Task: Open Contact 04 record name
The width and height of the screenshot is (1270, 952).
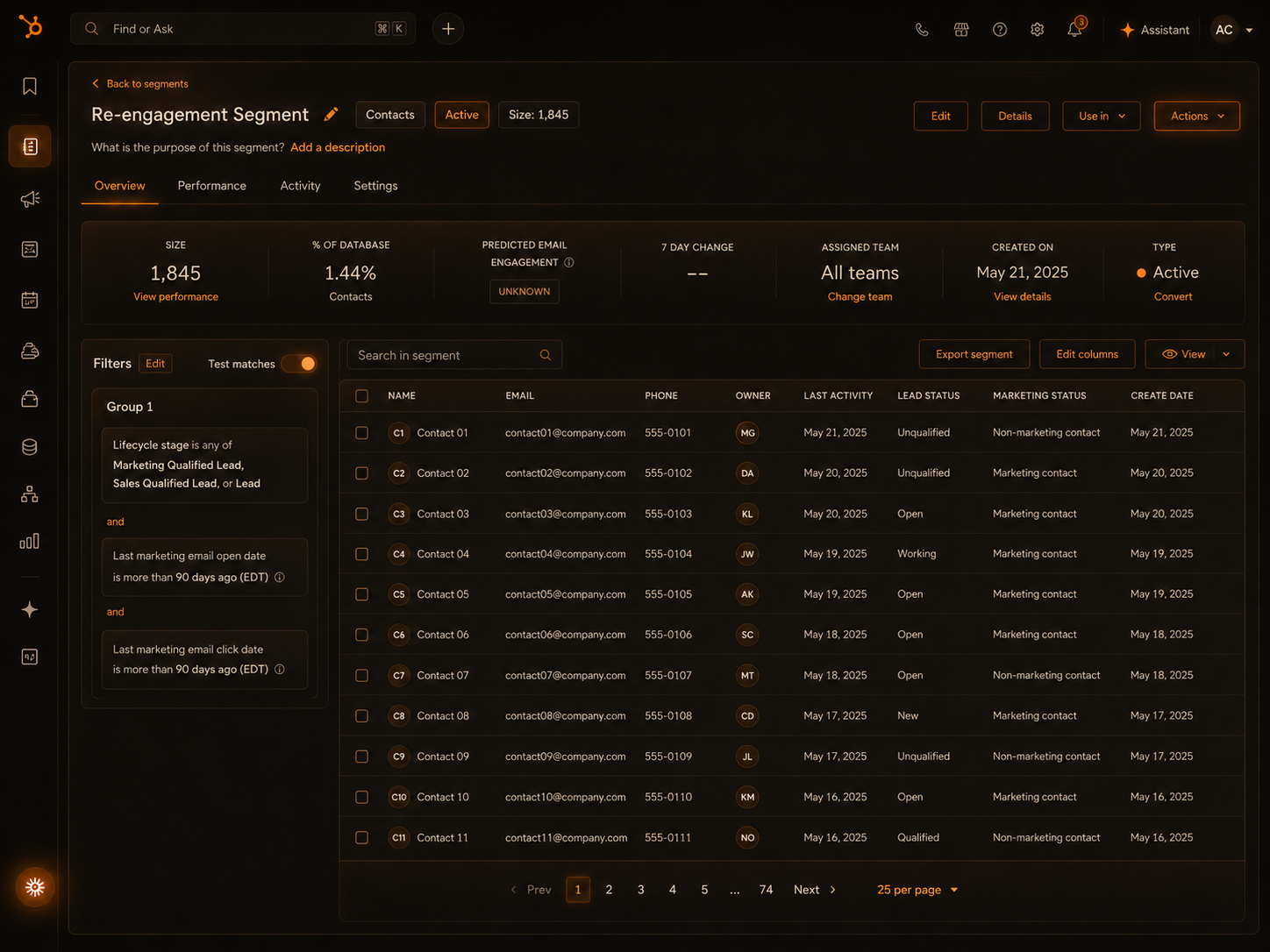Action: (x=443, y=554)
